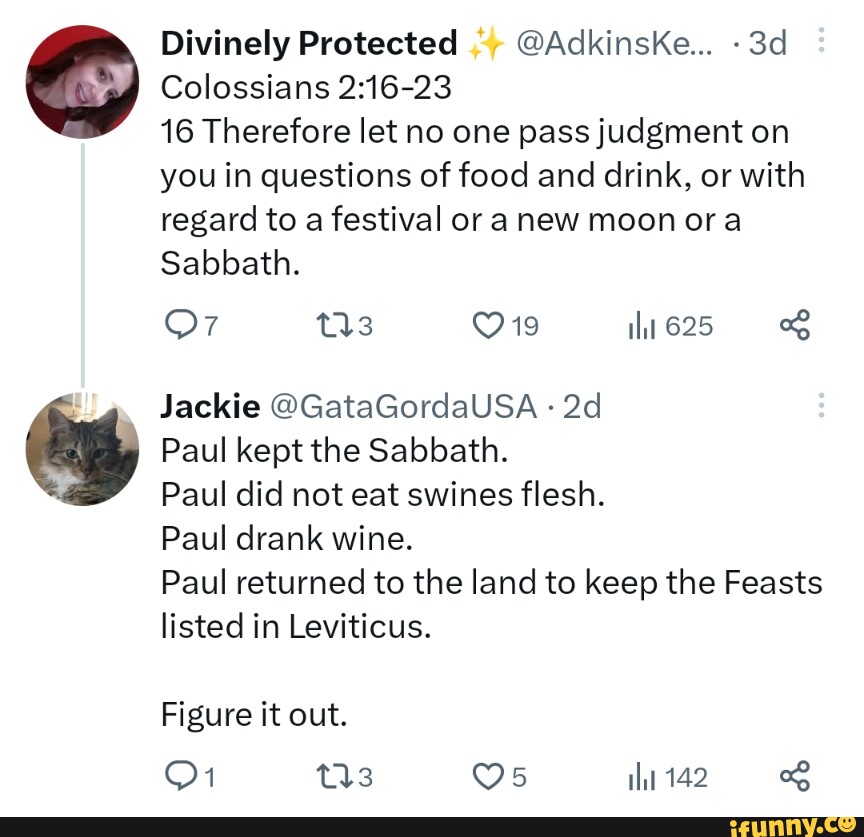The width and height of the screenshot is (864, 837).
Task: Open the Divinely Protected display name
Action: [x=308, y=43]
